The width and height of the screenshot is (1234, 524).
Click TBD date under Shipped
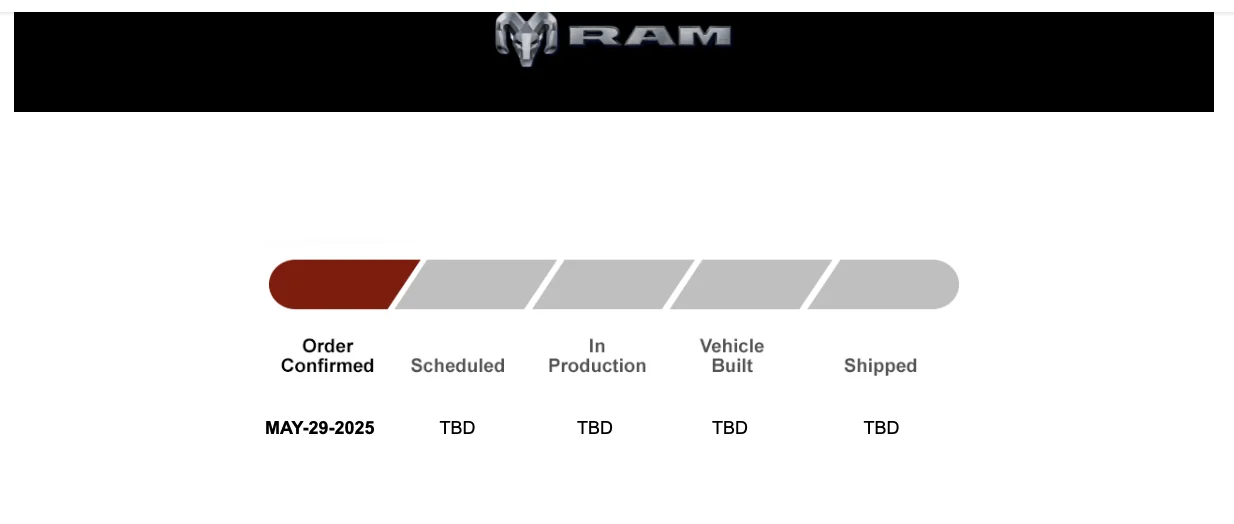(881, 428)
